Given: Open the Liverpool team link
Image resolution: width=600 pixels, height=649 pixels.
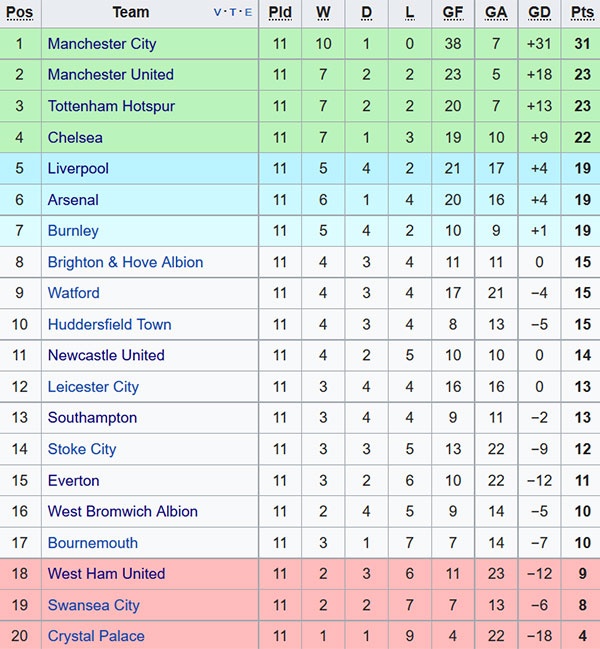Looking at the screenshot, I should [78, 169].
